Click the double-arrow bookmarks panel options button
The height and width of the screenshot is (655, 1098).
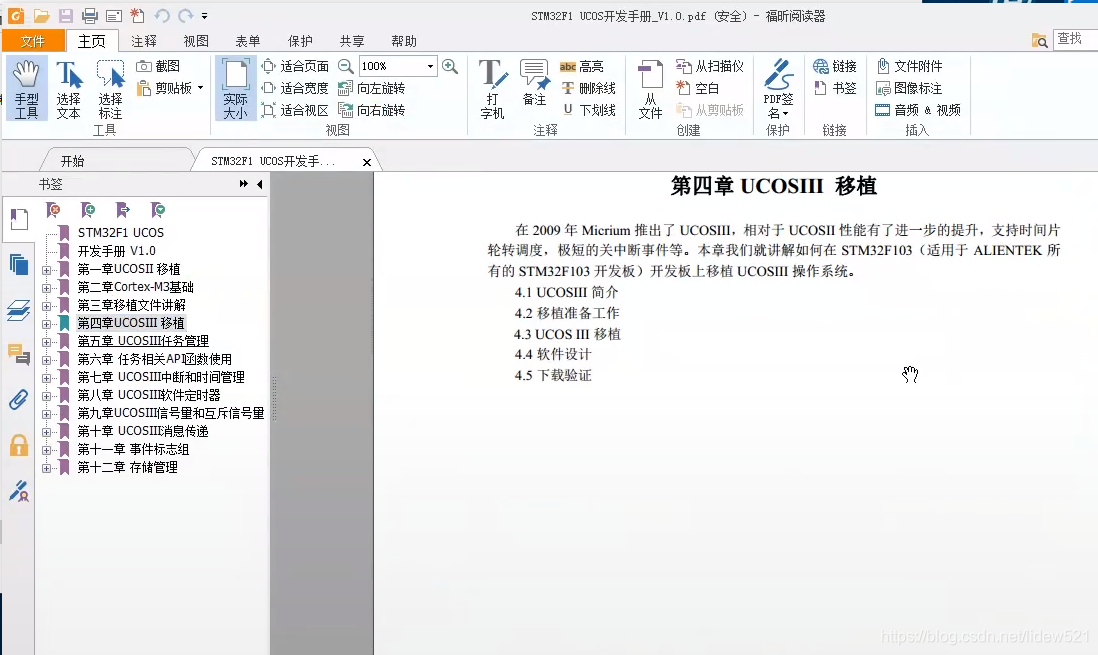click(244, 184)
